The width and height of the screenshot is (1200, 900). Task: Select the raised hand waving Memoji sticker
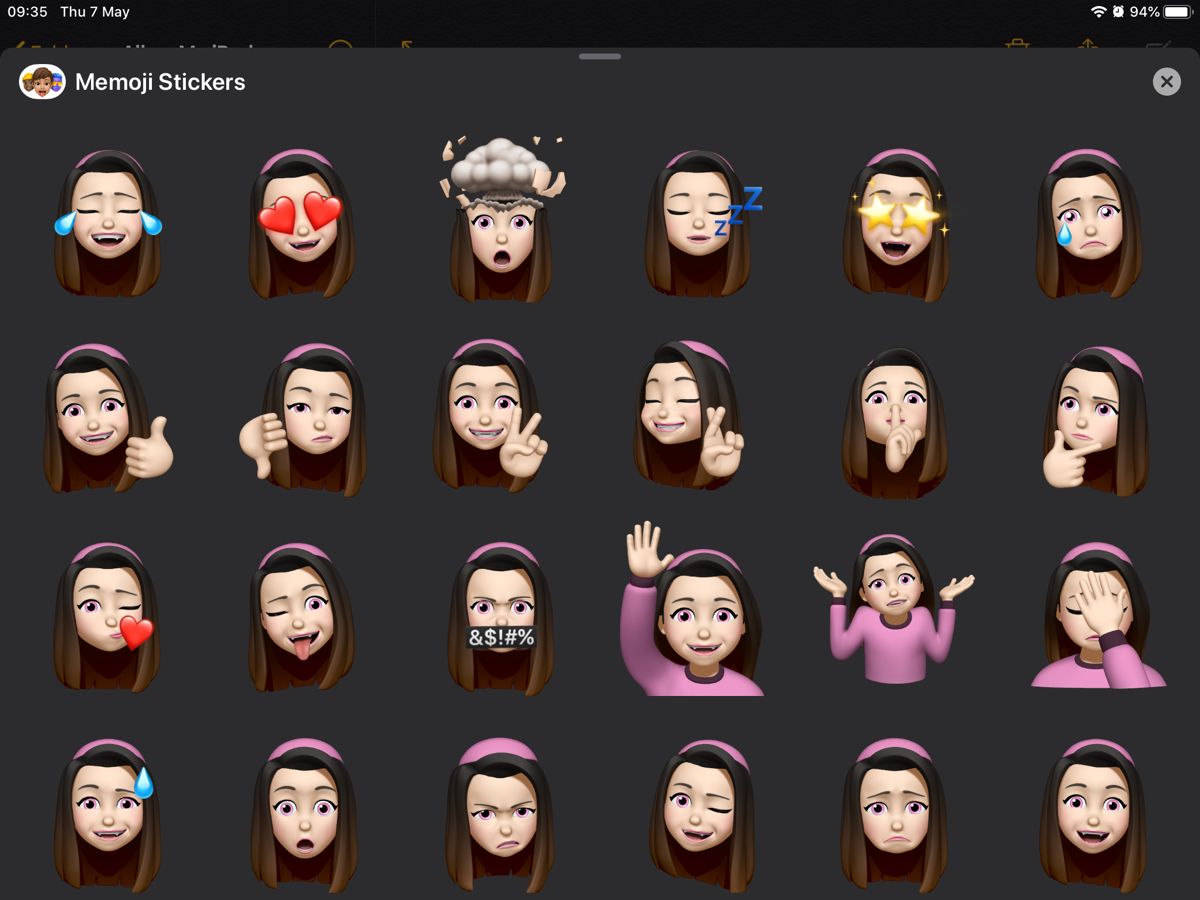pos(692,608)
